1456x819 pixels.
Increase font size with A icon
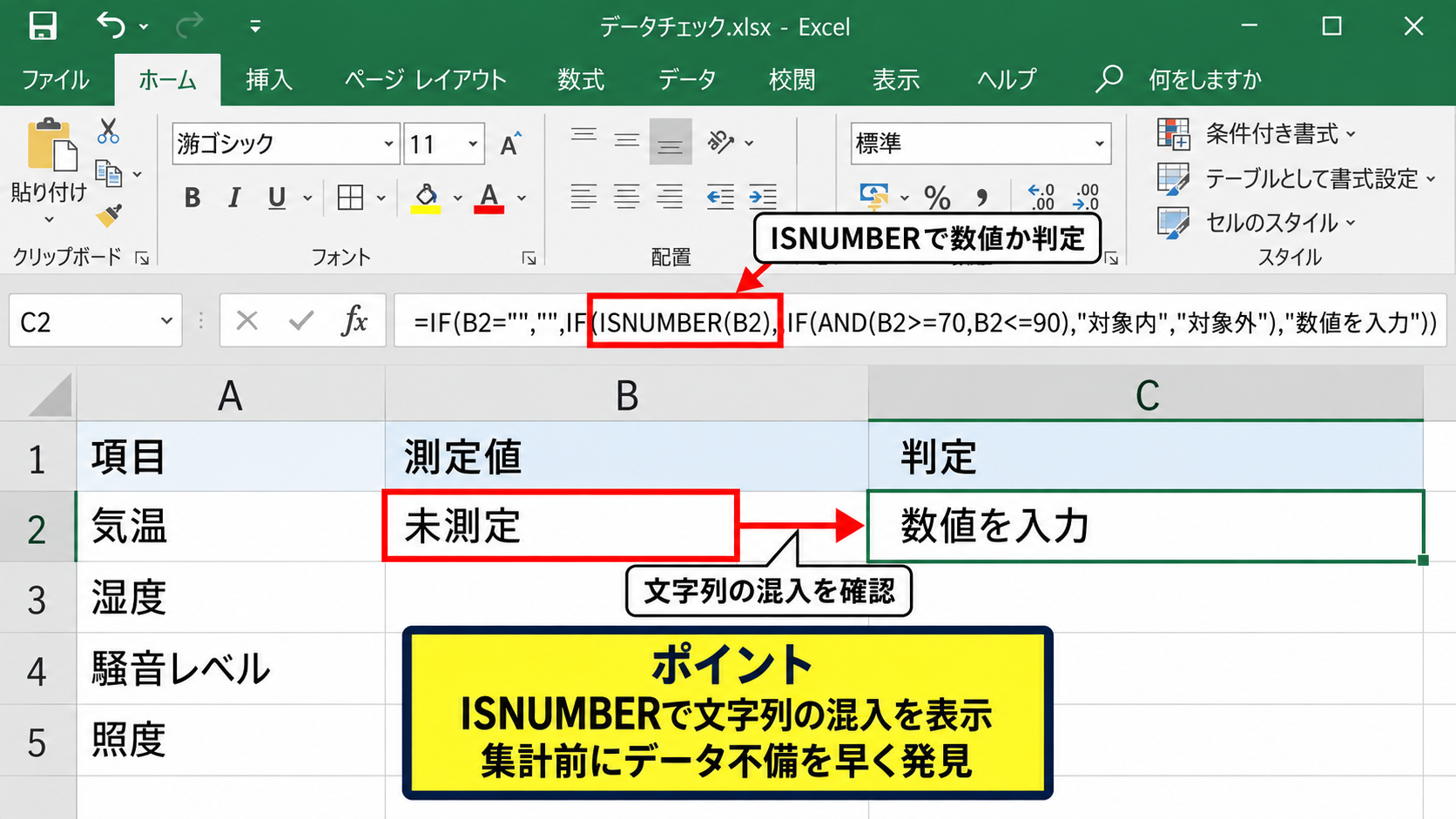coord(511,144)
